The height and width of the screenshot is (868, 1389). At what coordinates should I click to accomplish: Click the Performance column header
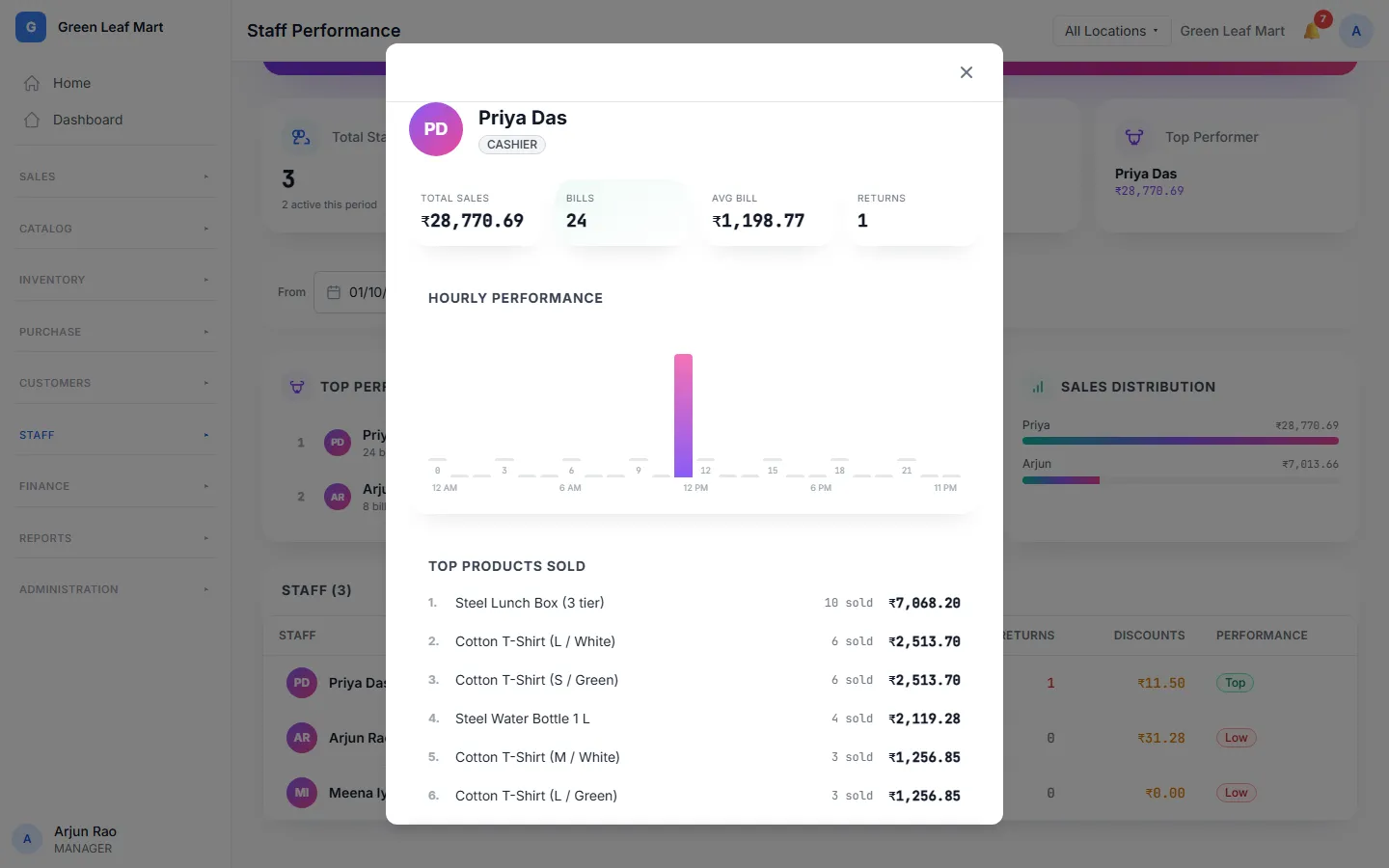(x=1262, y=636)
